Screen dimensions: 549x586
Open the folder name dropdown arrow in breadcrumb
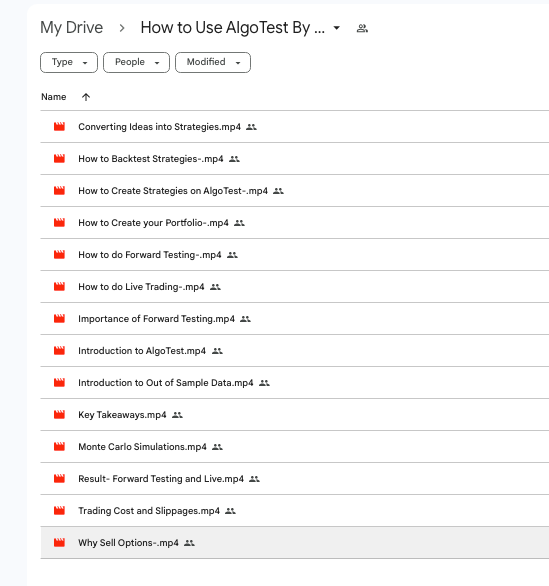[337, 28]
